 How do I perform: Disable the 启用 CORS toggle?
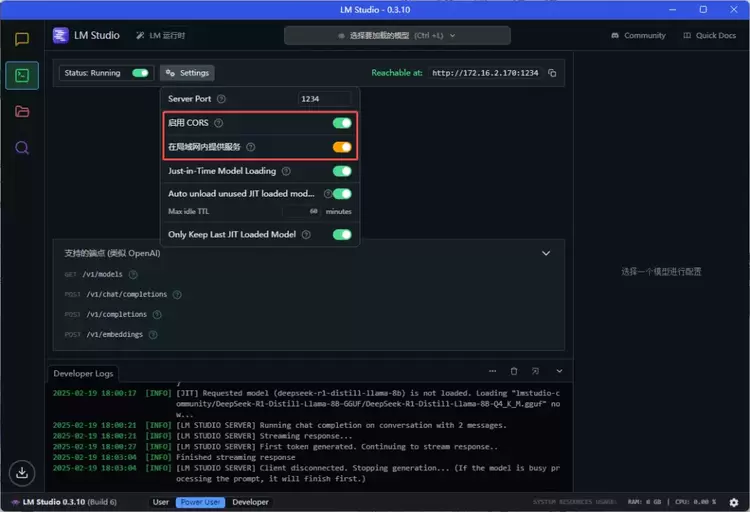pyautogui.click(x=342, y=123)
